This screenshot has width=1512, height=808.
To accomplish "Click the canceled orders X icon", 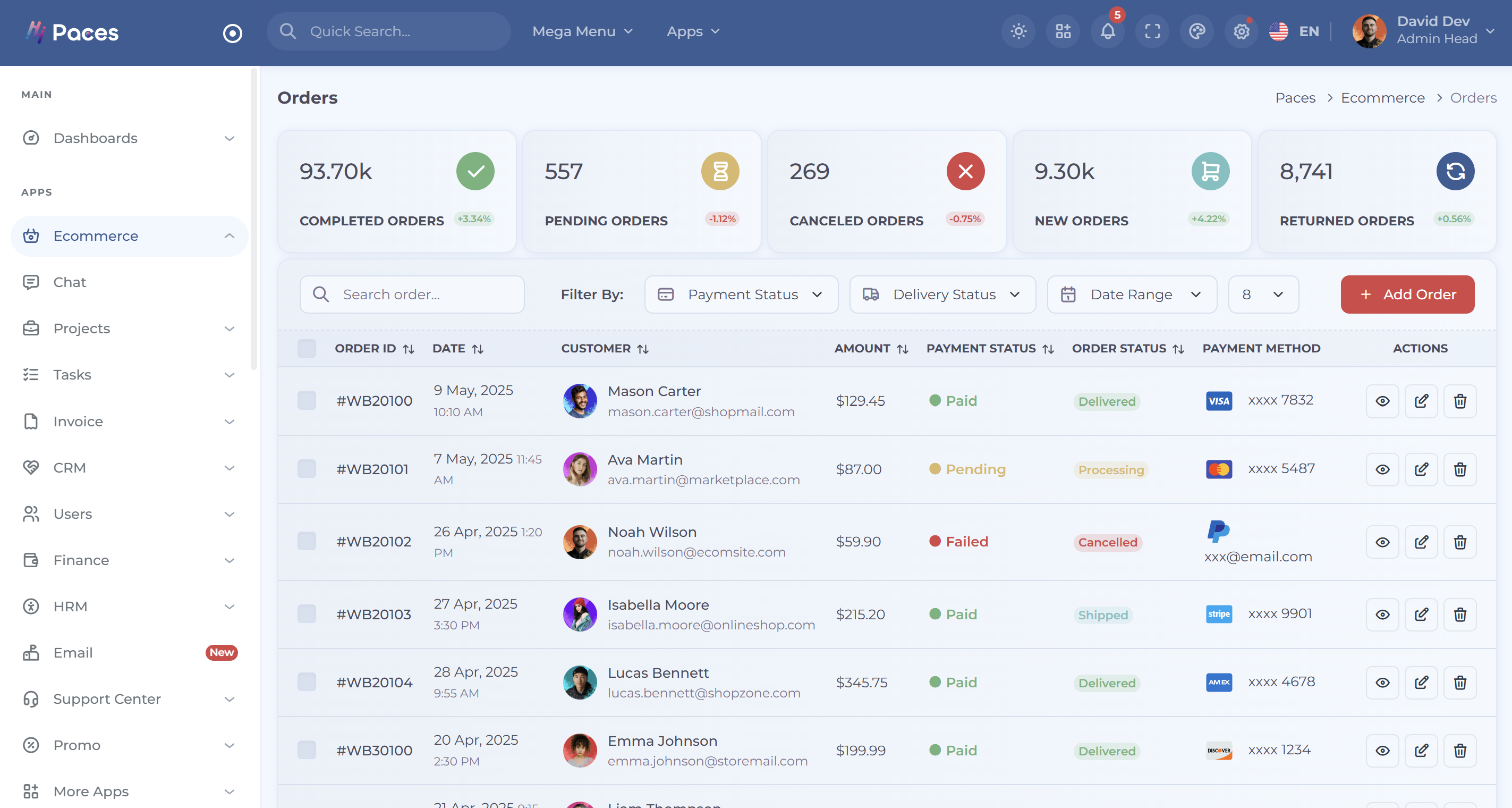I will click(x=965, y=171).
